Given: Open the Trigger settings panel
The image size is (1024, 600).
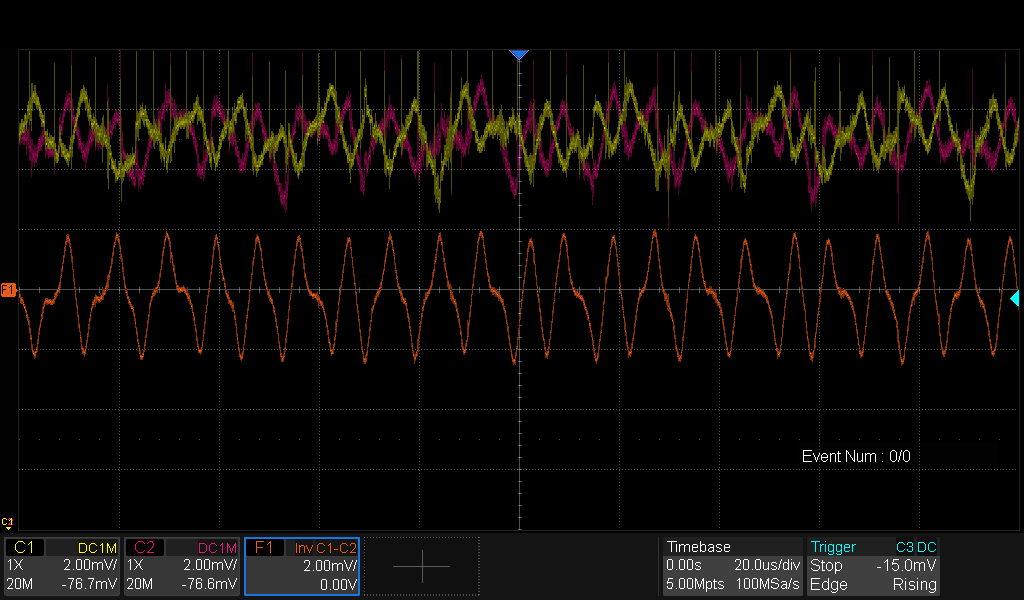Looking at the screenshot, I should (x=833, y=547).
